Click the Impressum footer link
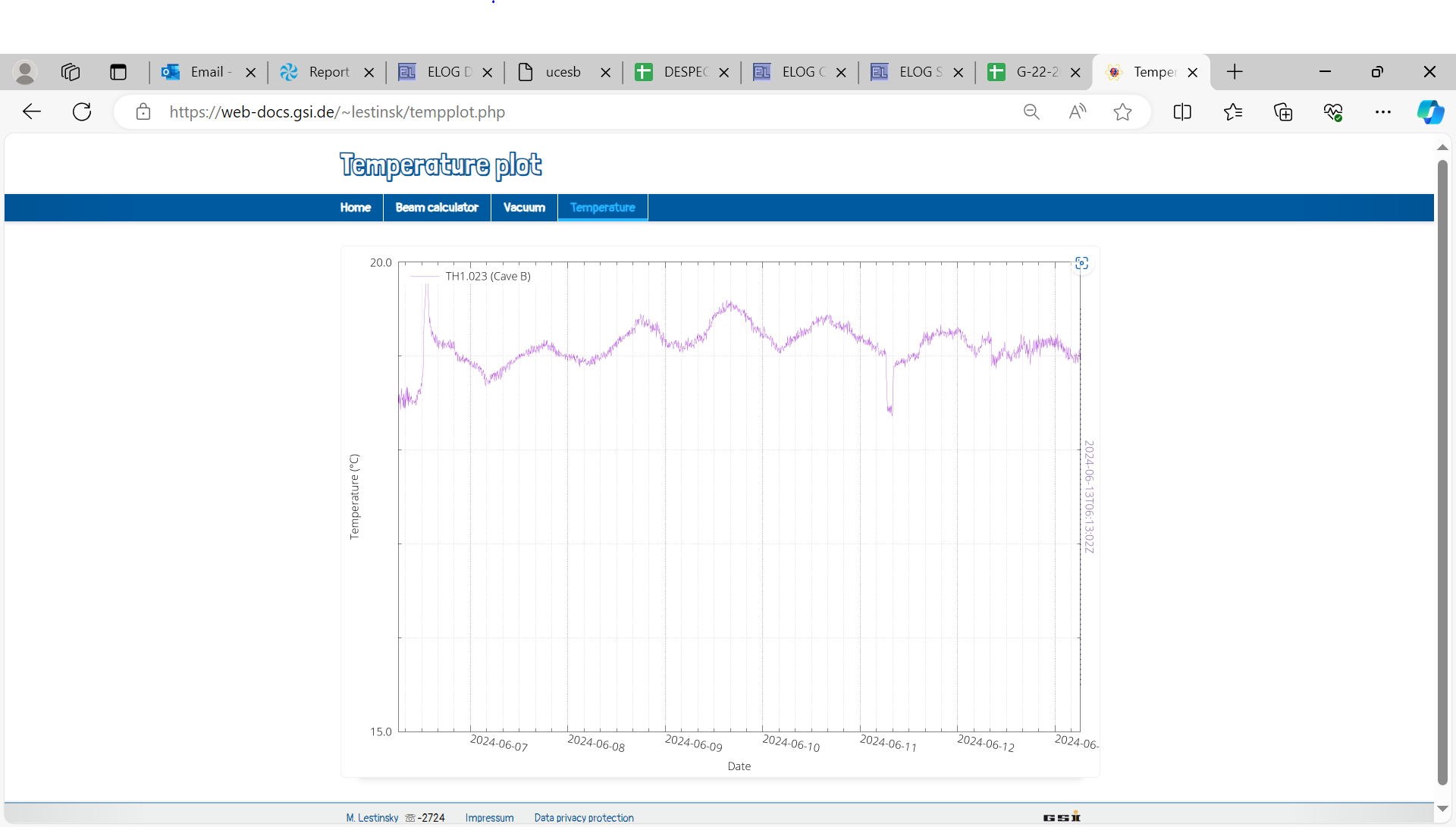This screenshot has height=827, width=1456. point(489,818)
